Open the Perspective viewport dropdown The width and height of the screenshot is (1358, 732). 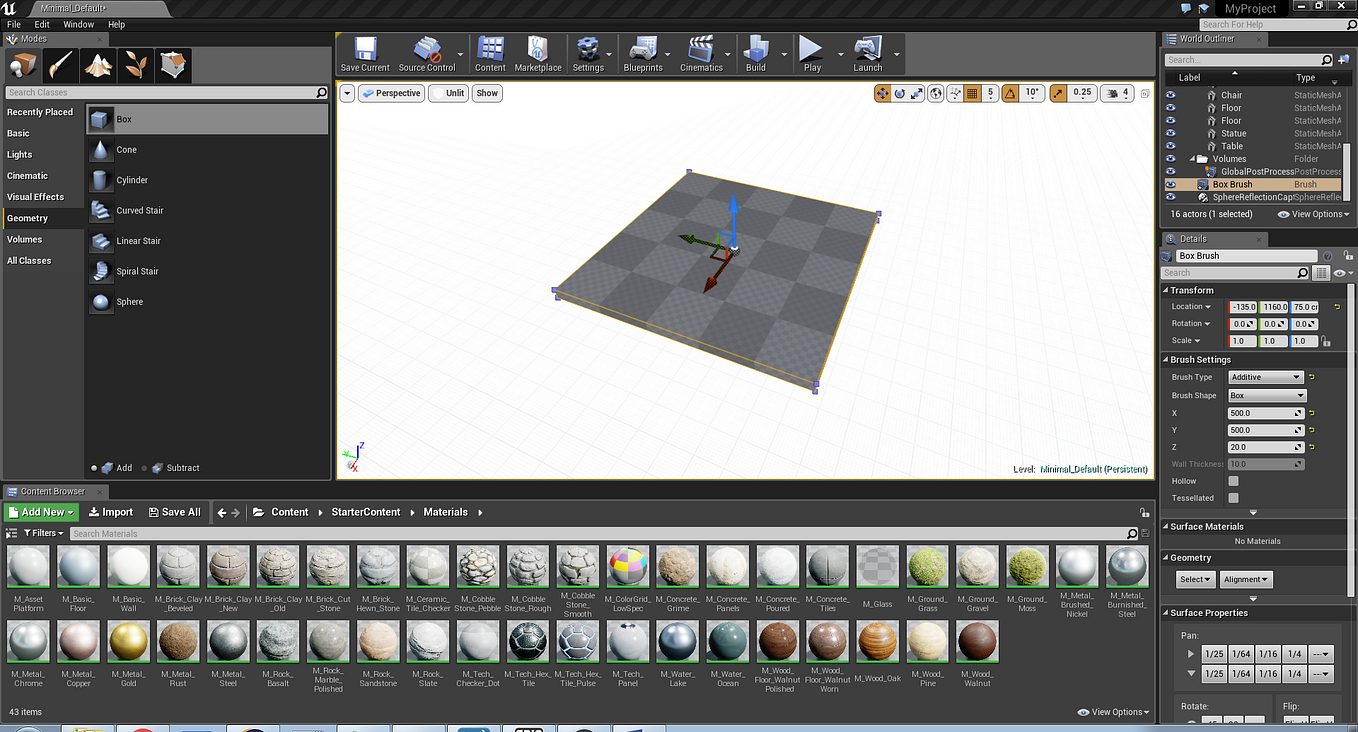pyautogui.click(x=391, y=93)
